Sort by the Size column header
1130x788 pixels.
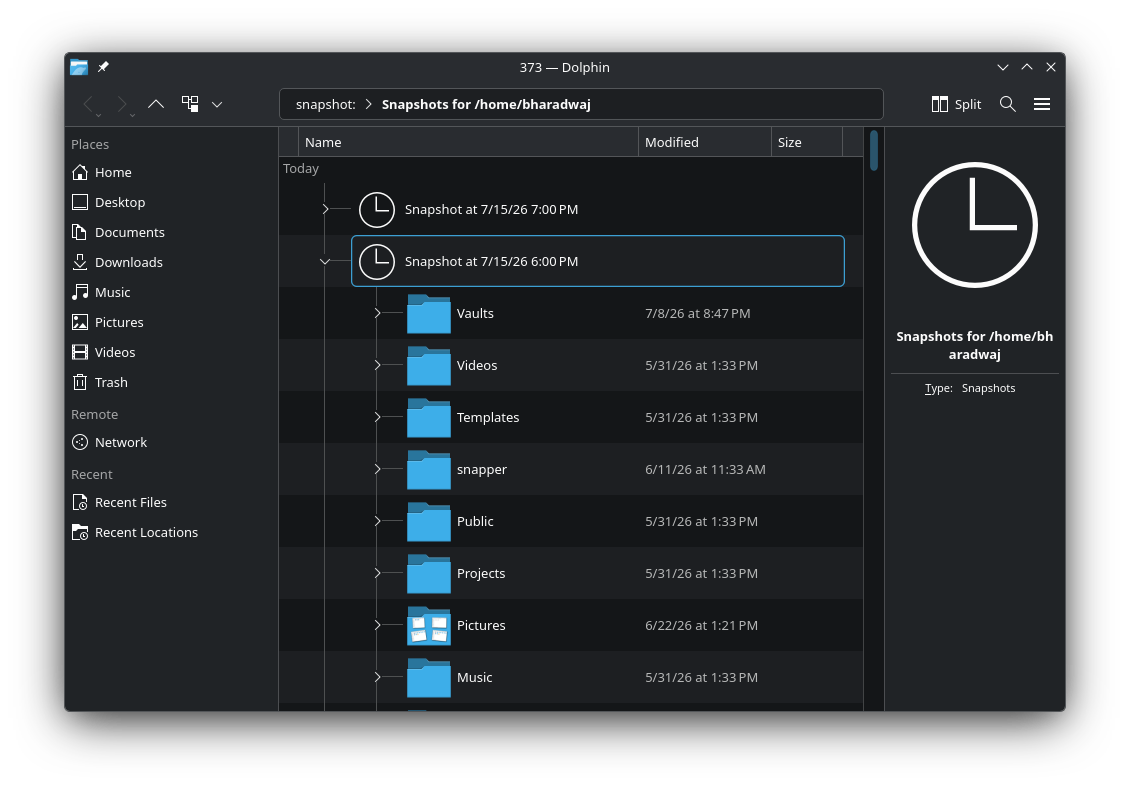click(x=806, y=142)
